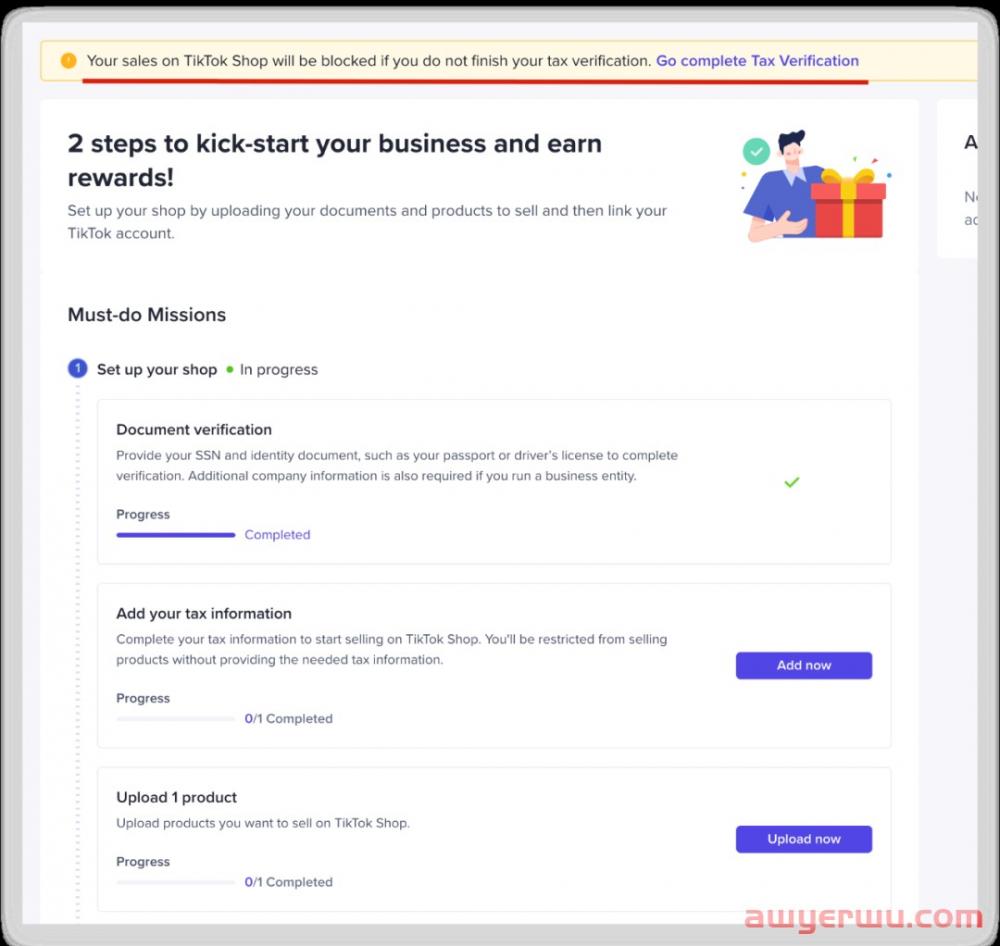The height and width of the screenshot is (946, 1000).
Task: Click the Must-do Missions heading
Action: coord(147,315)
